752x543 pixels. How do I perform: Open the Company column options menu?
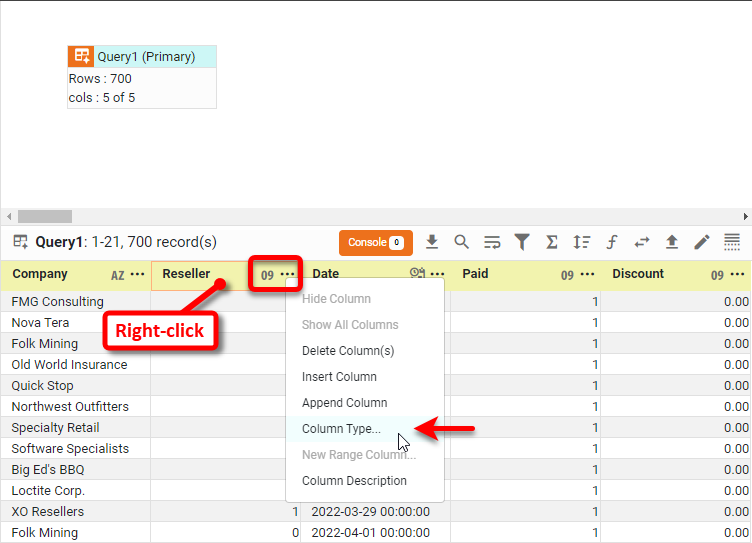(x=137, y=275)
